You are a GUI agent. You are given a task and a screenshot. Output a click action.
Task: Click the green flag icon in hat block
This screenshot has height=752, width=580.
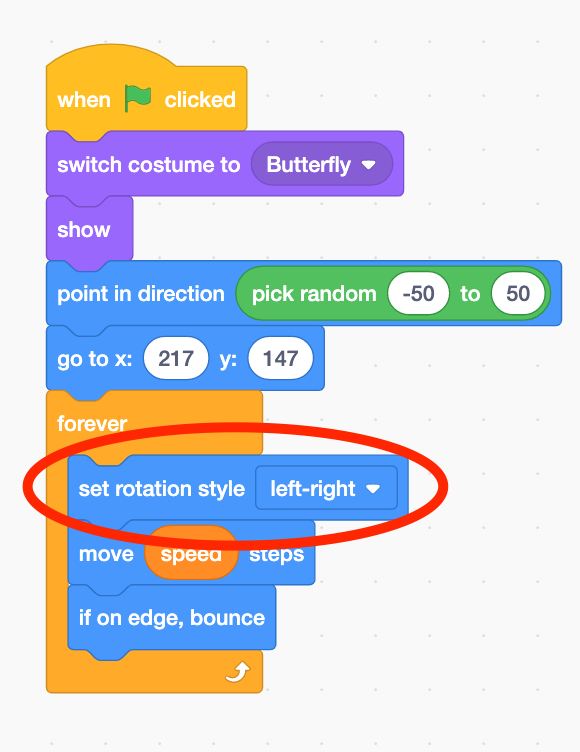[x=138, y=98]
